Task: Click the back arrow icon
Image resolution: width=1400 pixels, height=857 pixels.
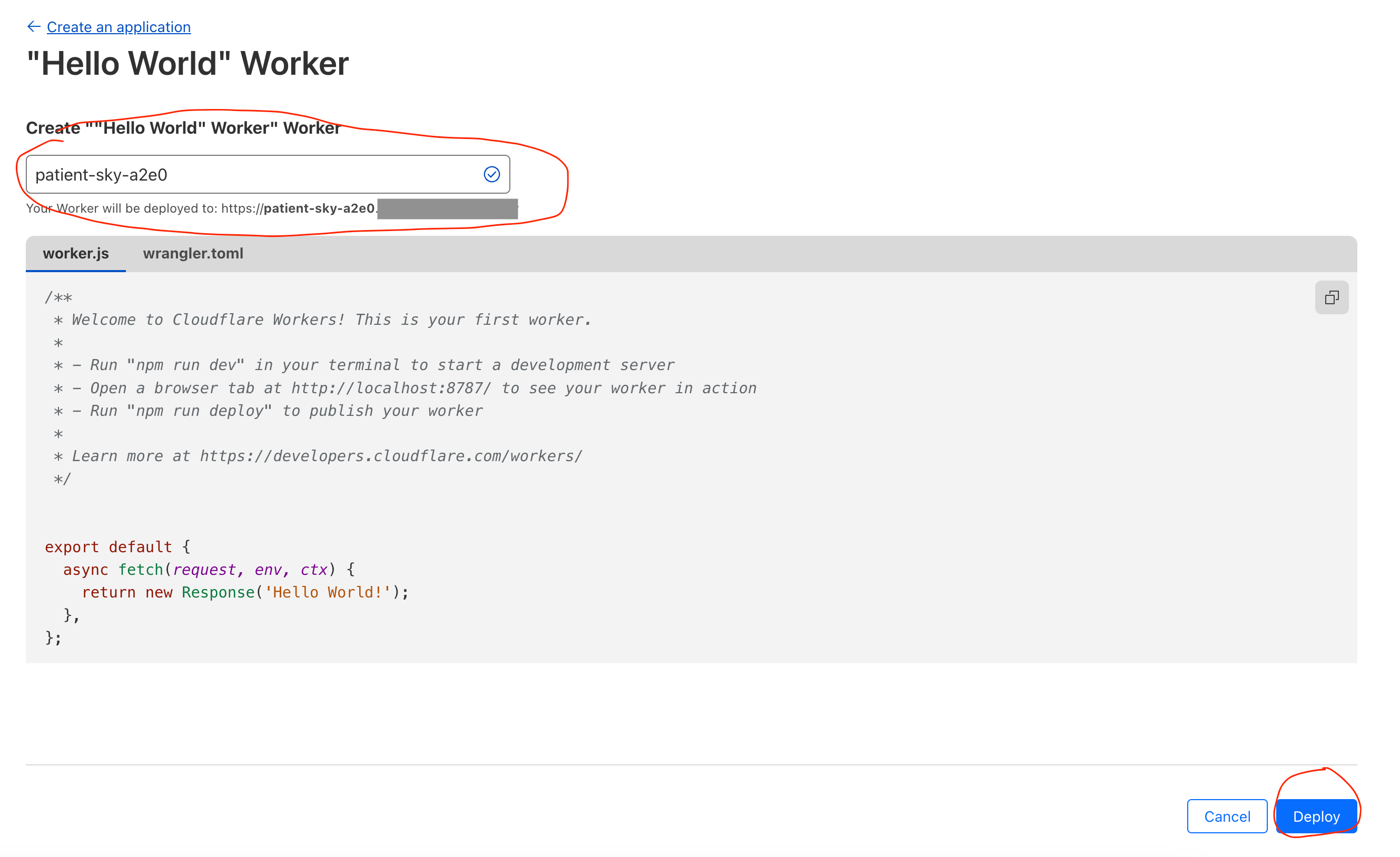Action: coord(34,27)
